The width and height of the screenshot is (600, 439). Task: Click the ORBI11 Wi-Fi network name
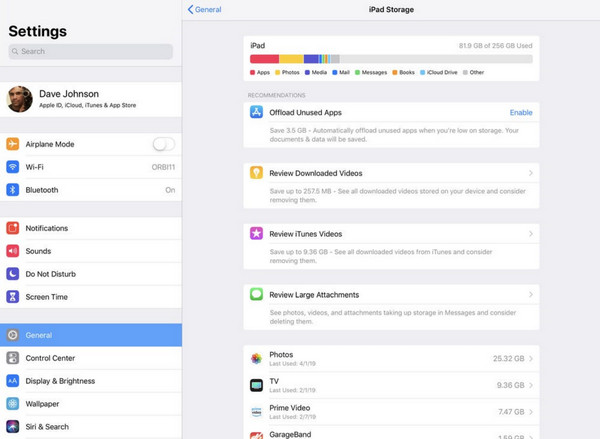(x=163, y=167)
